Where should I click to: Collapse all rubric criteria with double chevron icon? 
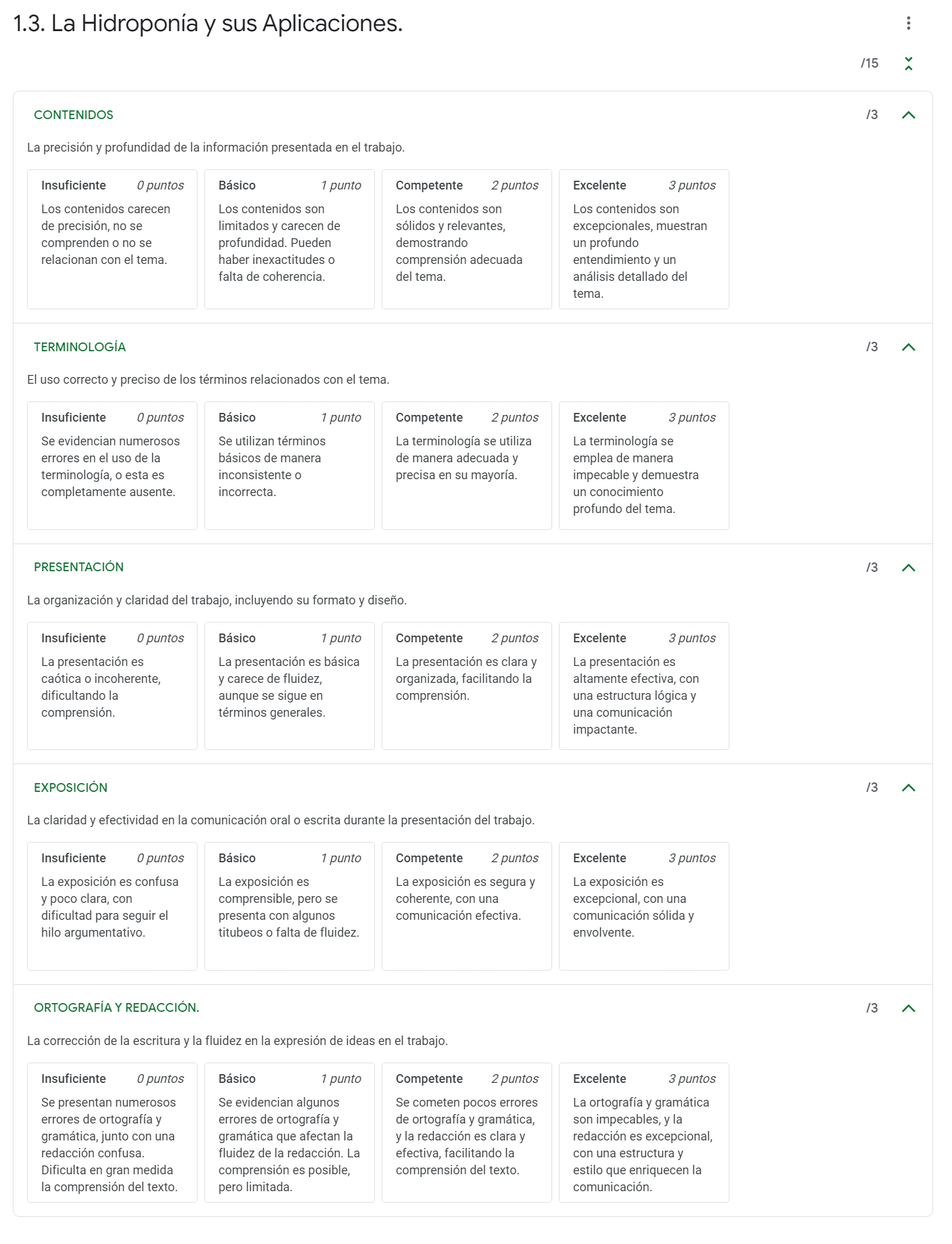(909, 63)
